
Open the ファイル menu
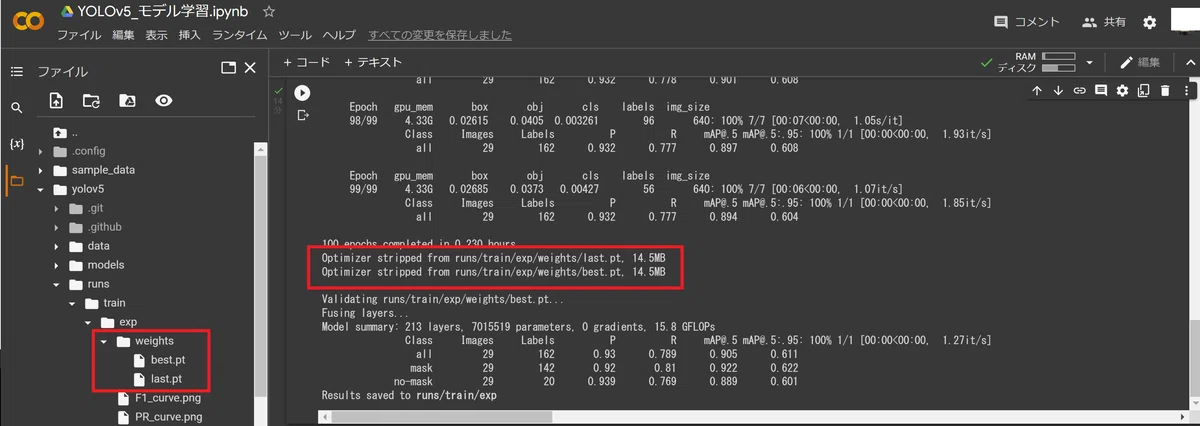click(x=78, y=35)
